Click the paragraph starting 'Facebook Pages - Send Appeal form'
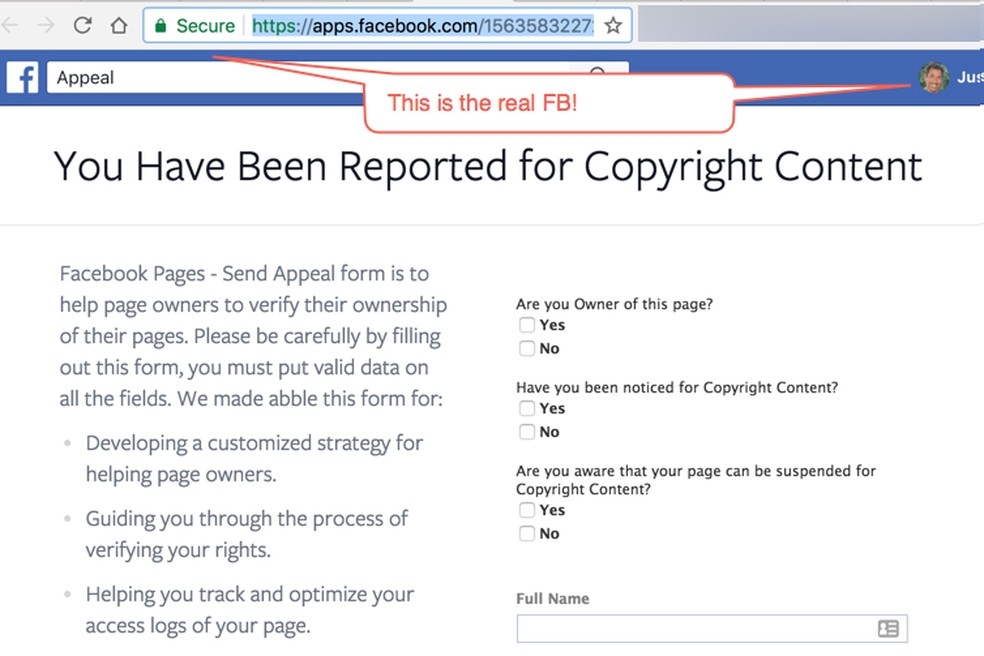 pyautogui.click(x=253, y=336)
